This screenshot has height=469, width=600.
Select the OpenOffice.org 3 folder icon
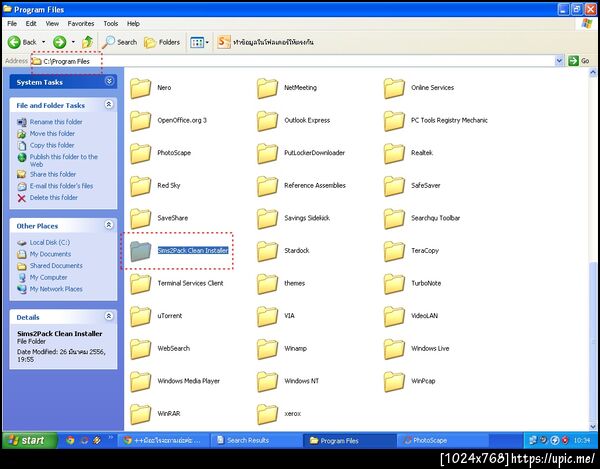pos(140,121)
